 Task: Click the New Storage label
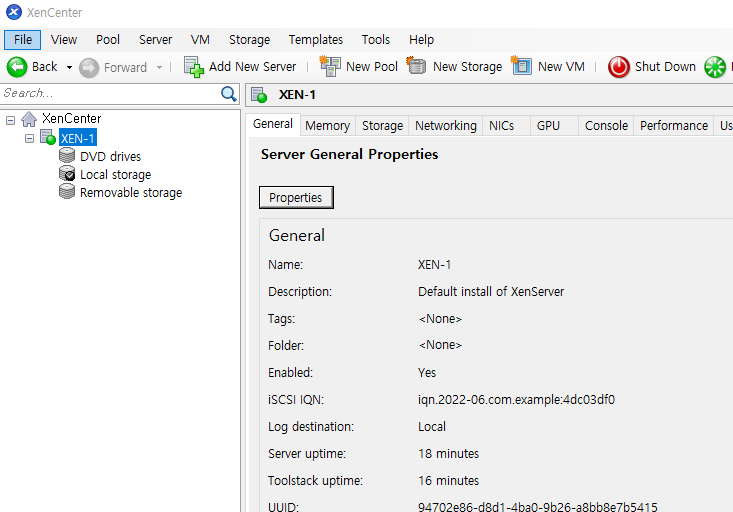tap(467, 67)
